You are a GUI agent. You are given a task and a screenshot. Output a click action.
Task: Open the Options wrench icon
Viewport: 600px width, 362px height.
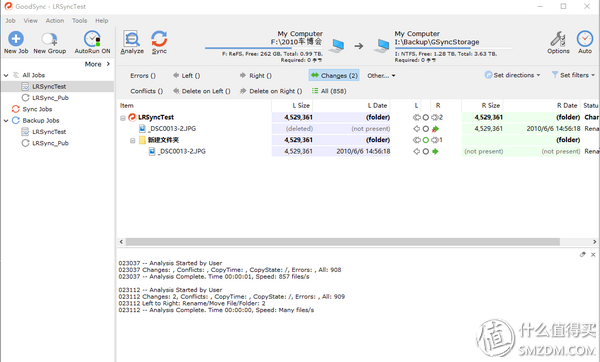click(x=558, y=39)
